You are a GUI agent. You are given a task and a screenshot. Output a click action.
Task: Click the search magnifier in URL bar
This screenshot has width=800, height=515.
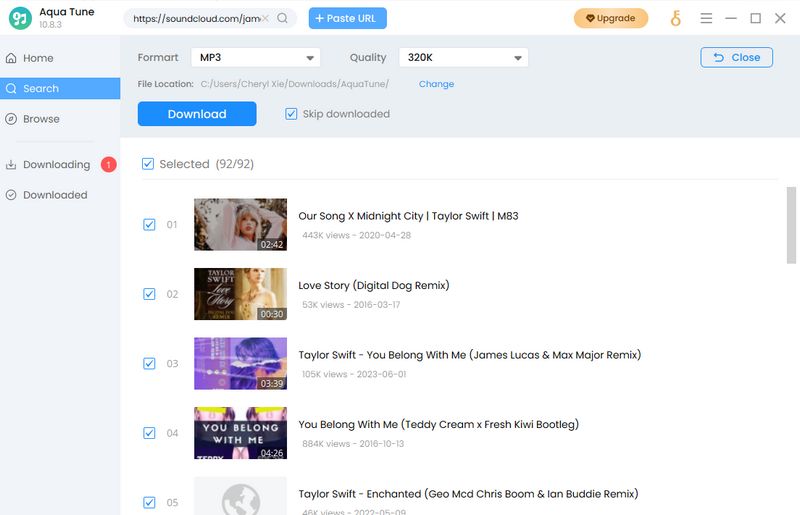click(x=282, y=18)
